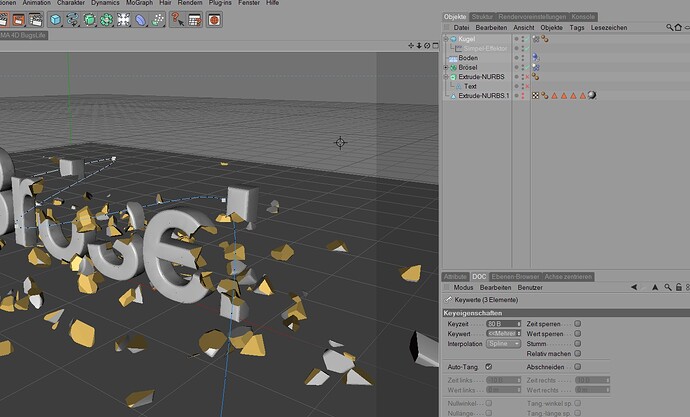
Task: Open the render settings clapperboard icon
Action: point(36,20)
